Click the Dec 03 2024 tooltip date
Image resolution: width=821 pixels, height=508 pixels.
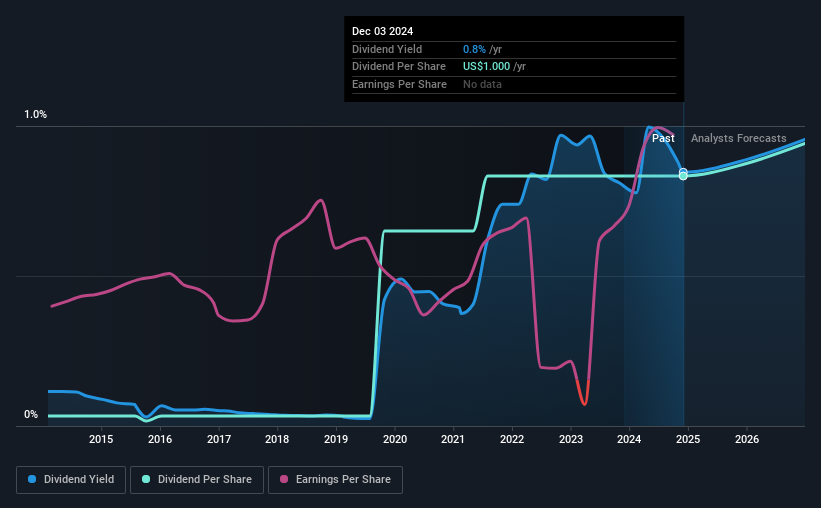[x=382, y=31]
